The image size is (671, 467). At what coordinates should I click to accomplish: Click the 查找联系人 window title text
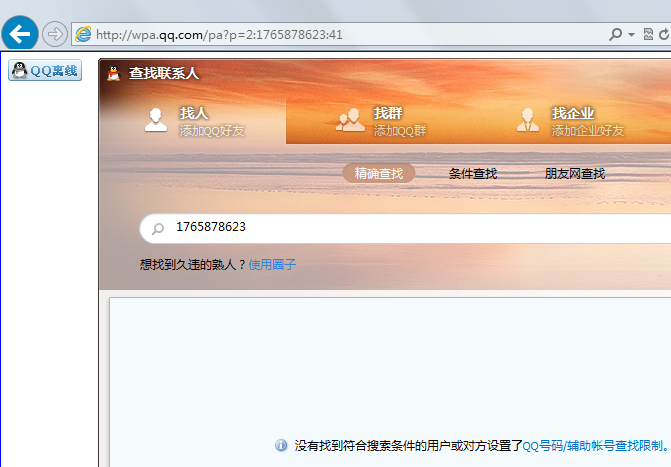pos(164,73)
